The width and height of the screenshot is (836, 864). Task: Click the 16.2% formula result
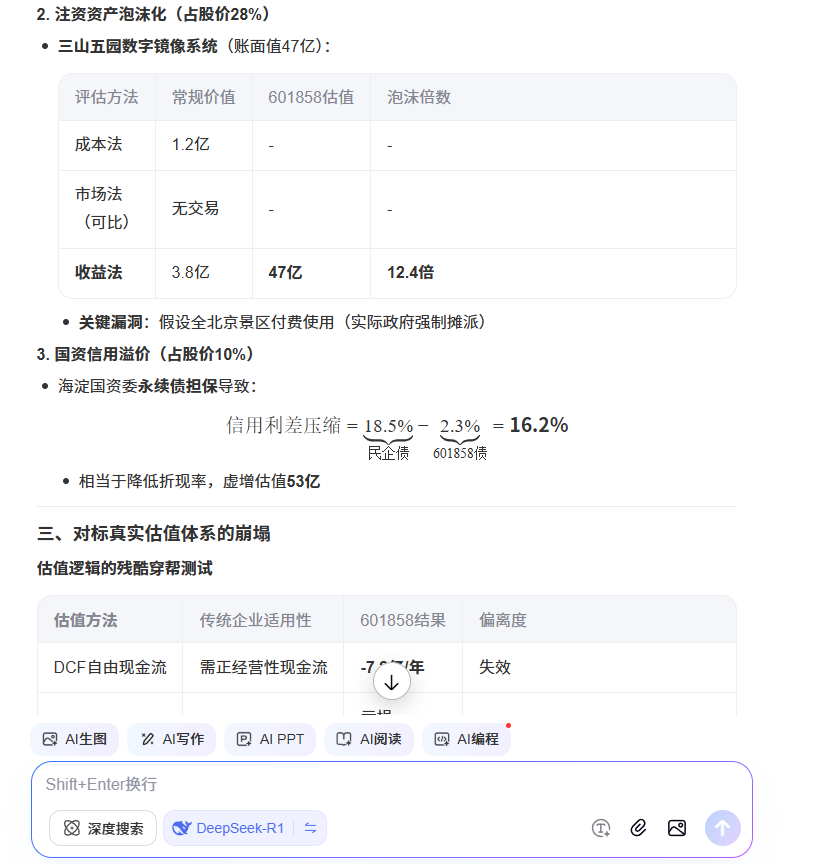tap(539, 425)
